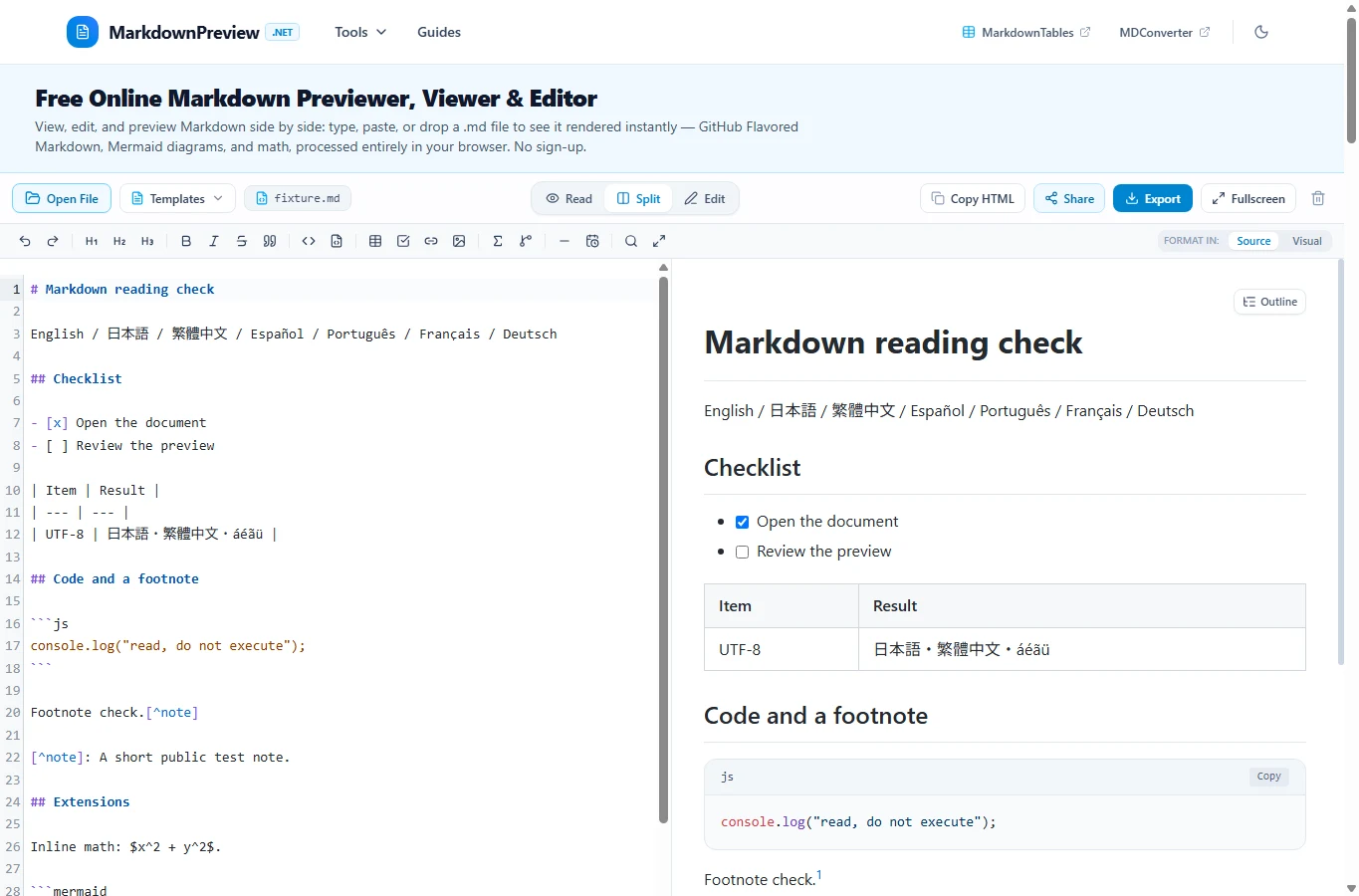Insert a task list item
1359x896 pixels.
pos(403,241)
